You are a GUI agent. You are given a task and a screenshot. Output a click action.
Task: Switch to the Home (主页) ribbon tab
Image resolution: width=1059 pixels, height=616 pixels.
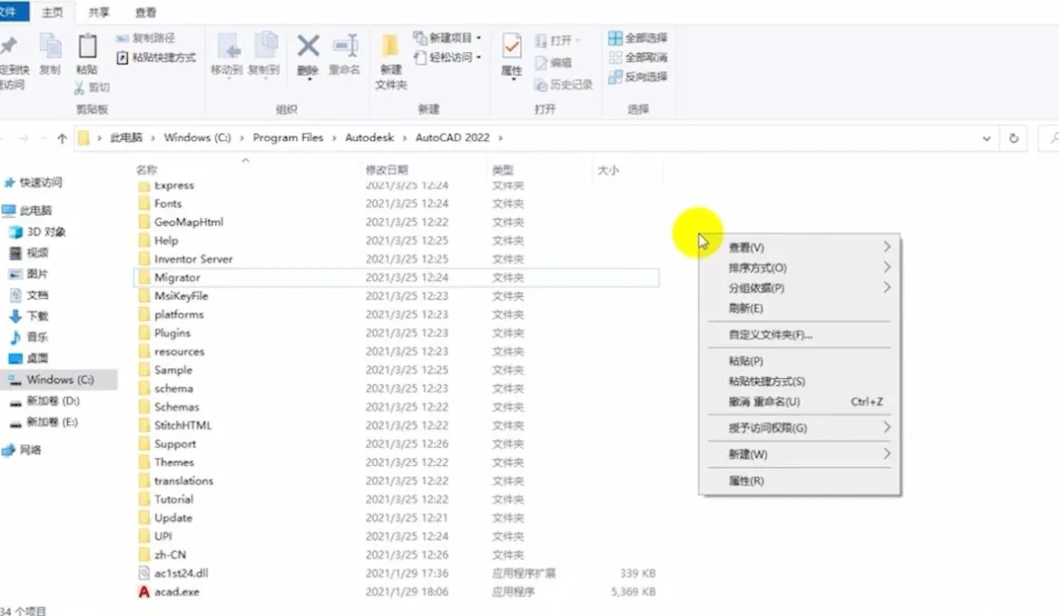coord(53,12)
